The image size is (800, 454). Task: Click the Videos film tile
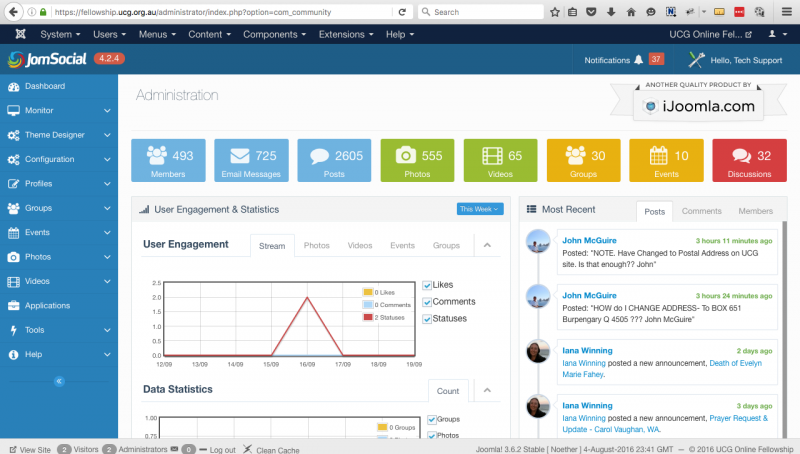[x=488, y=156]
